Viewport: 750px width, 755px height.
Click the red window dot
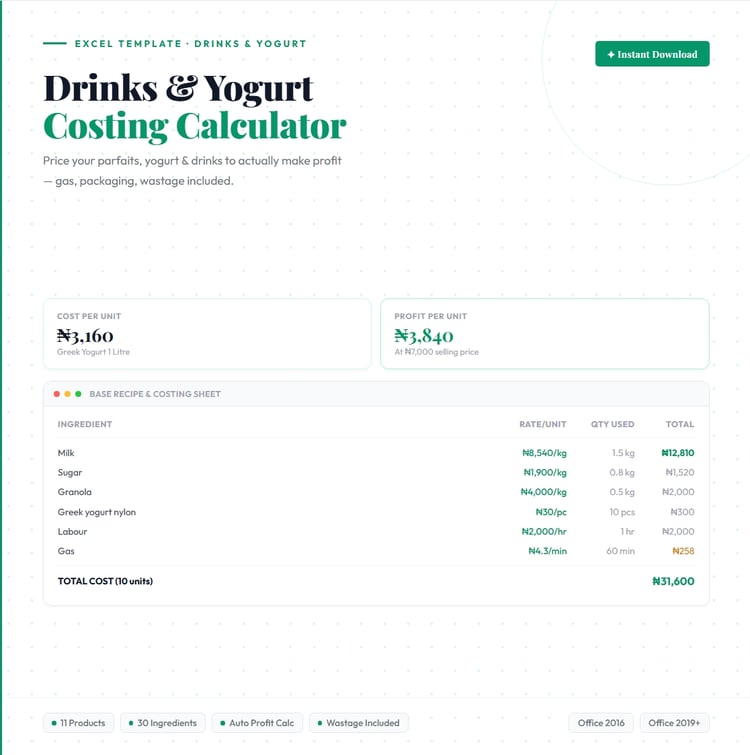(x=57, y=394)
